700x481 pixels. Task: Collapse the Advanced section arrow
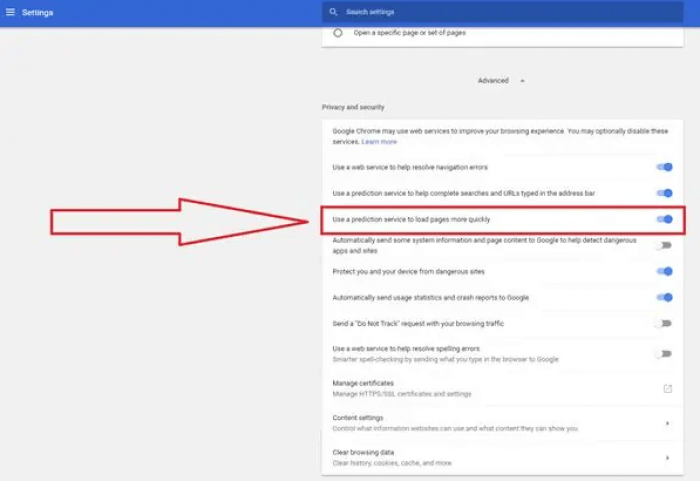[522, 81]
